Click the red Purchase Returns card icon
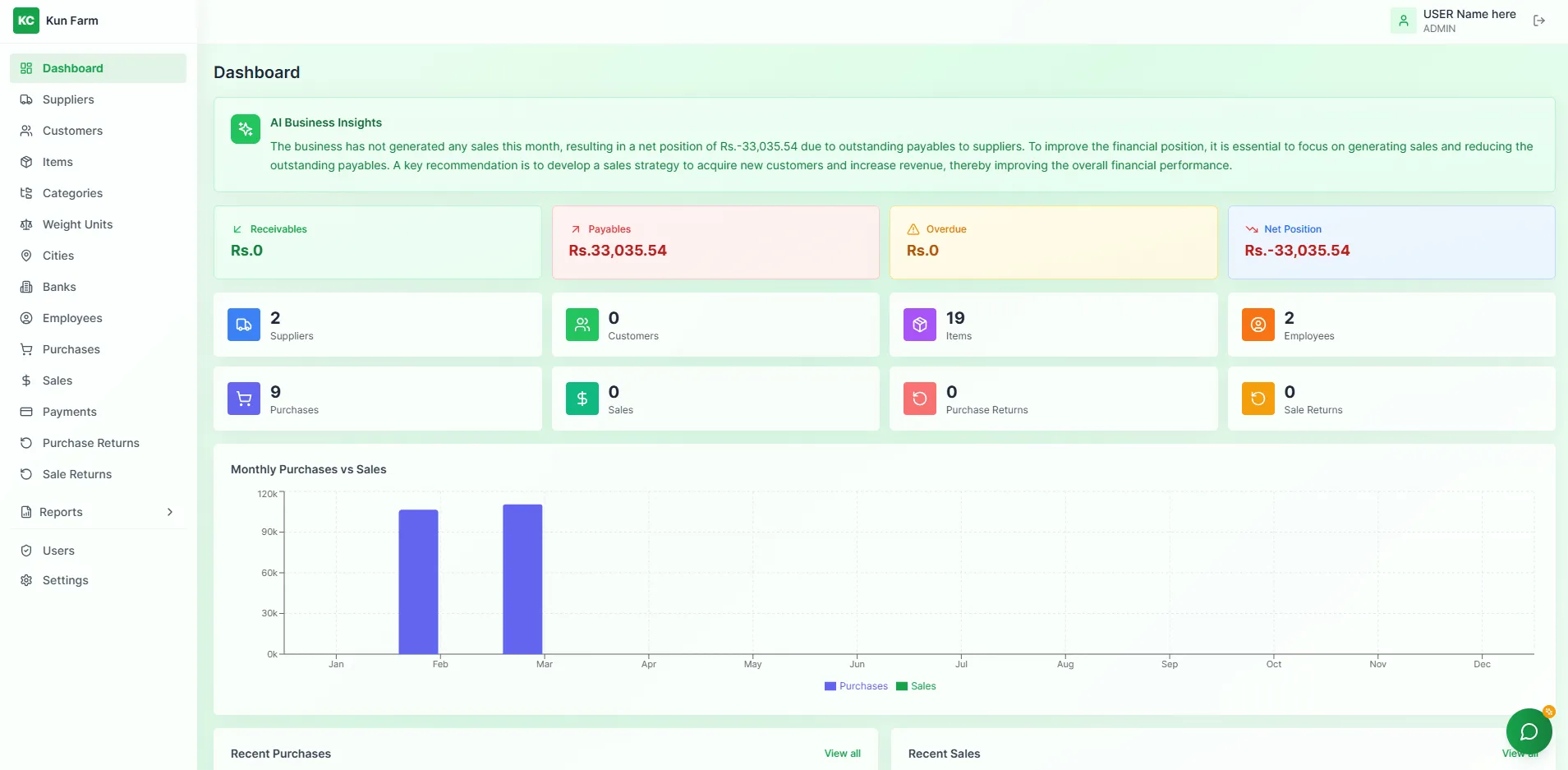1568x770 pixels. [920, 399]
